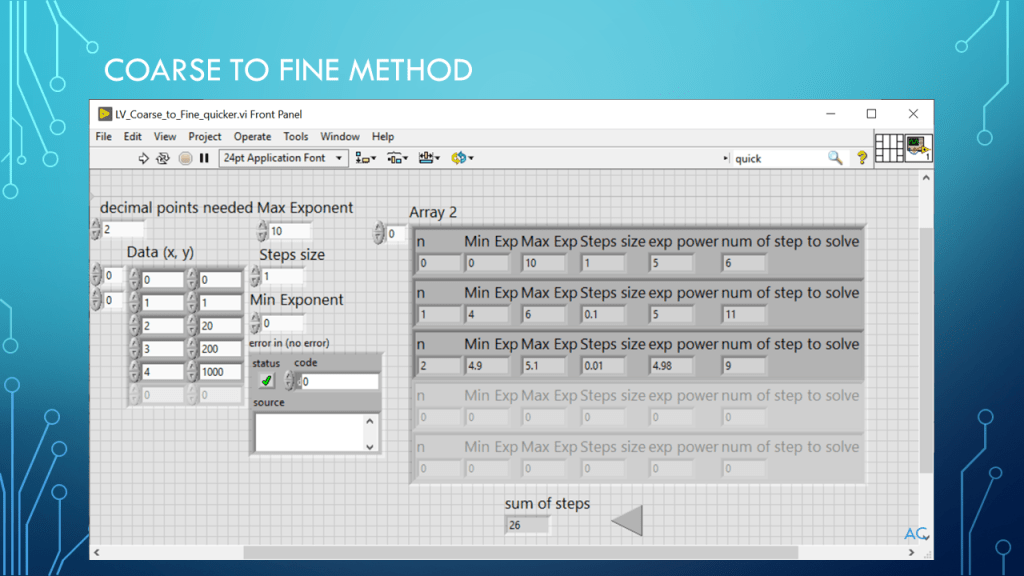This screenshot has height=576, width=1024.
Task: Click the VI icon in top-right corner
Action: pyautogui.click(x=919, y=148)
